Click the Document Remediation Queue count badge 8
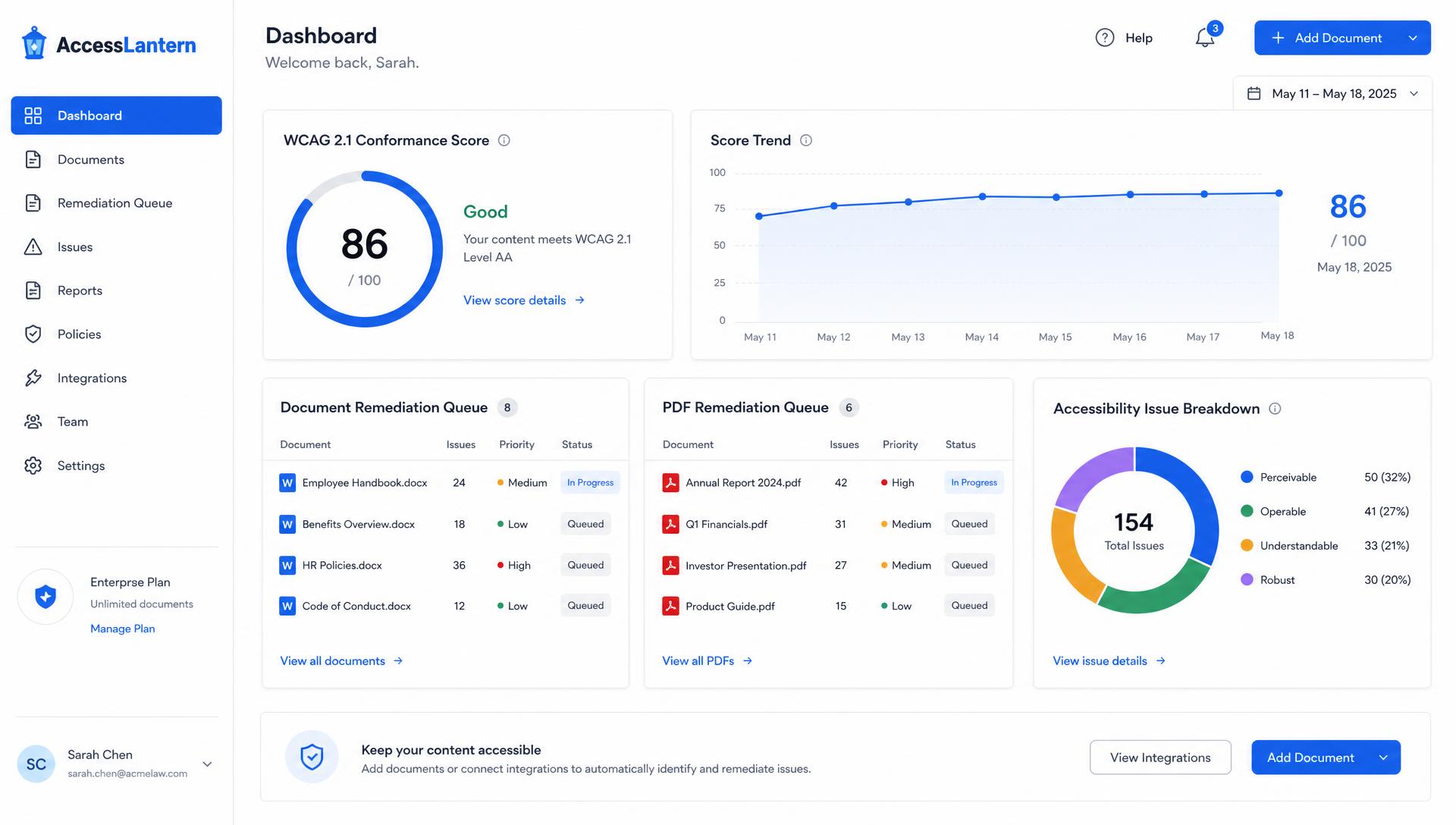 [507, 408]
